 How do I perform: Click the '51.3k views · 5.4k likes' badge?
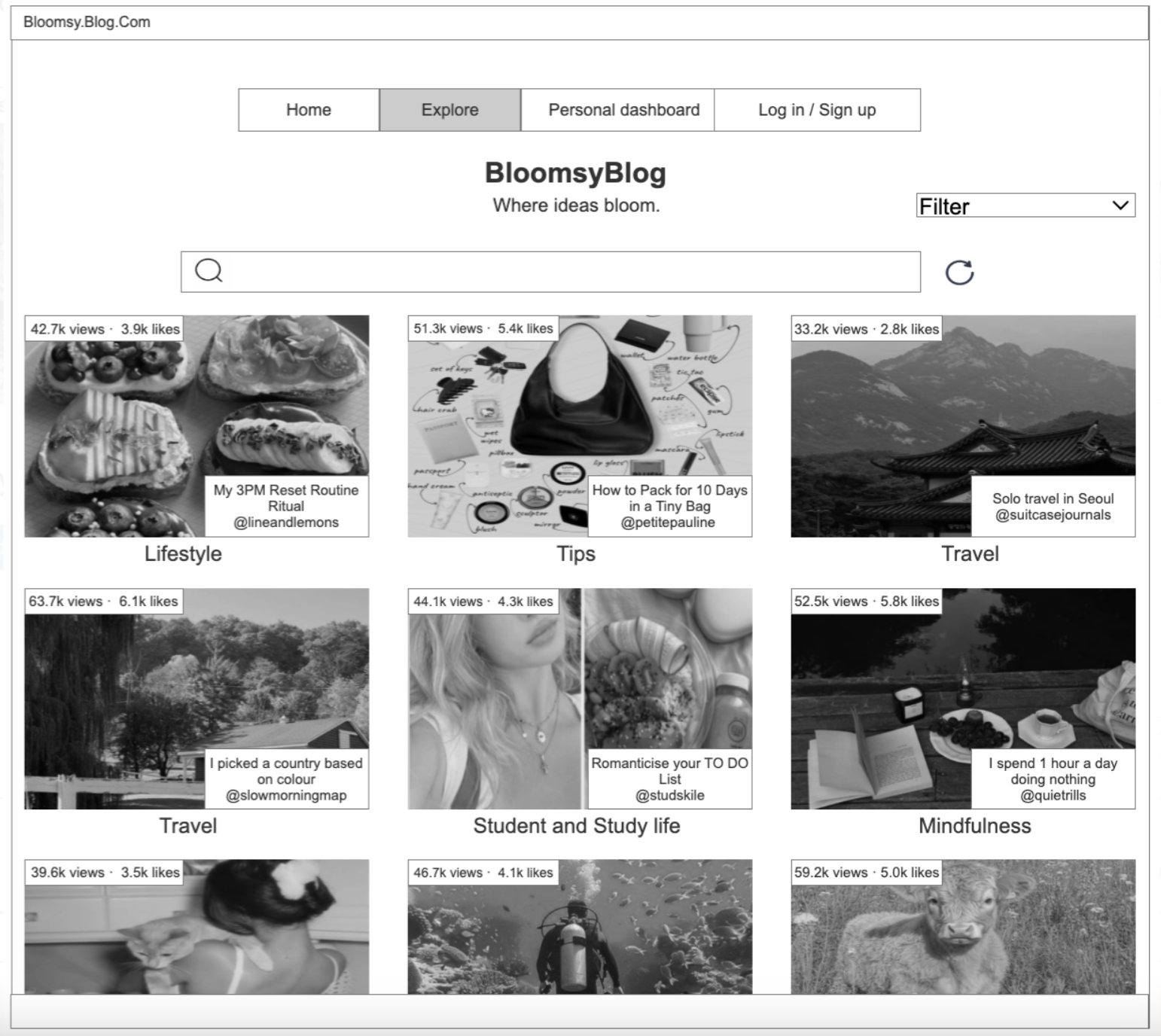click(x=483, y=328)
